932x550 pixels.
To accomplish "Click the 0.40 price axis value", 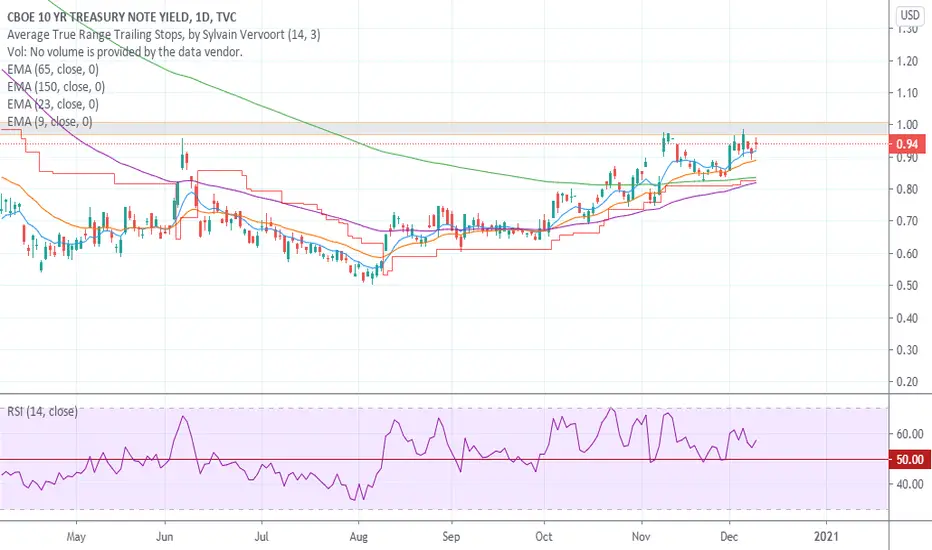I will coord(907,318).
